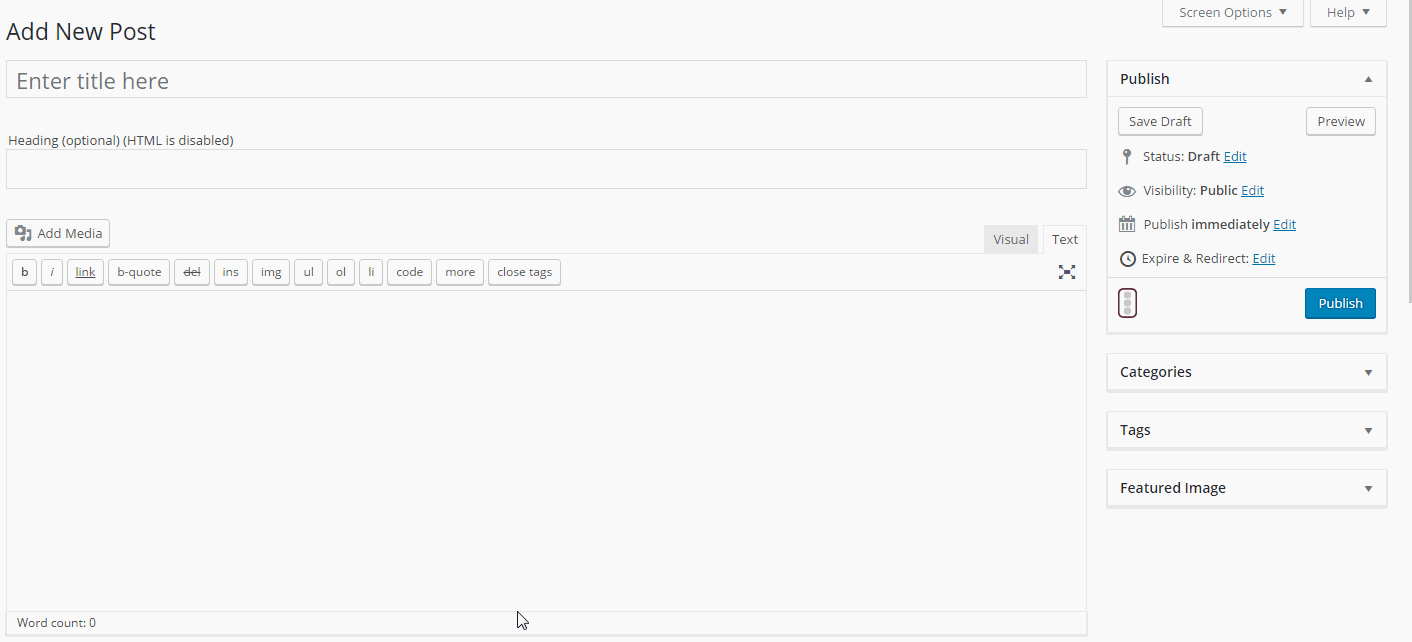Edit the Expire & Redirect link
The height and width of the screenshot is (642, 1412).
point(1264,259)
